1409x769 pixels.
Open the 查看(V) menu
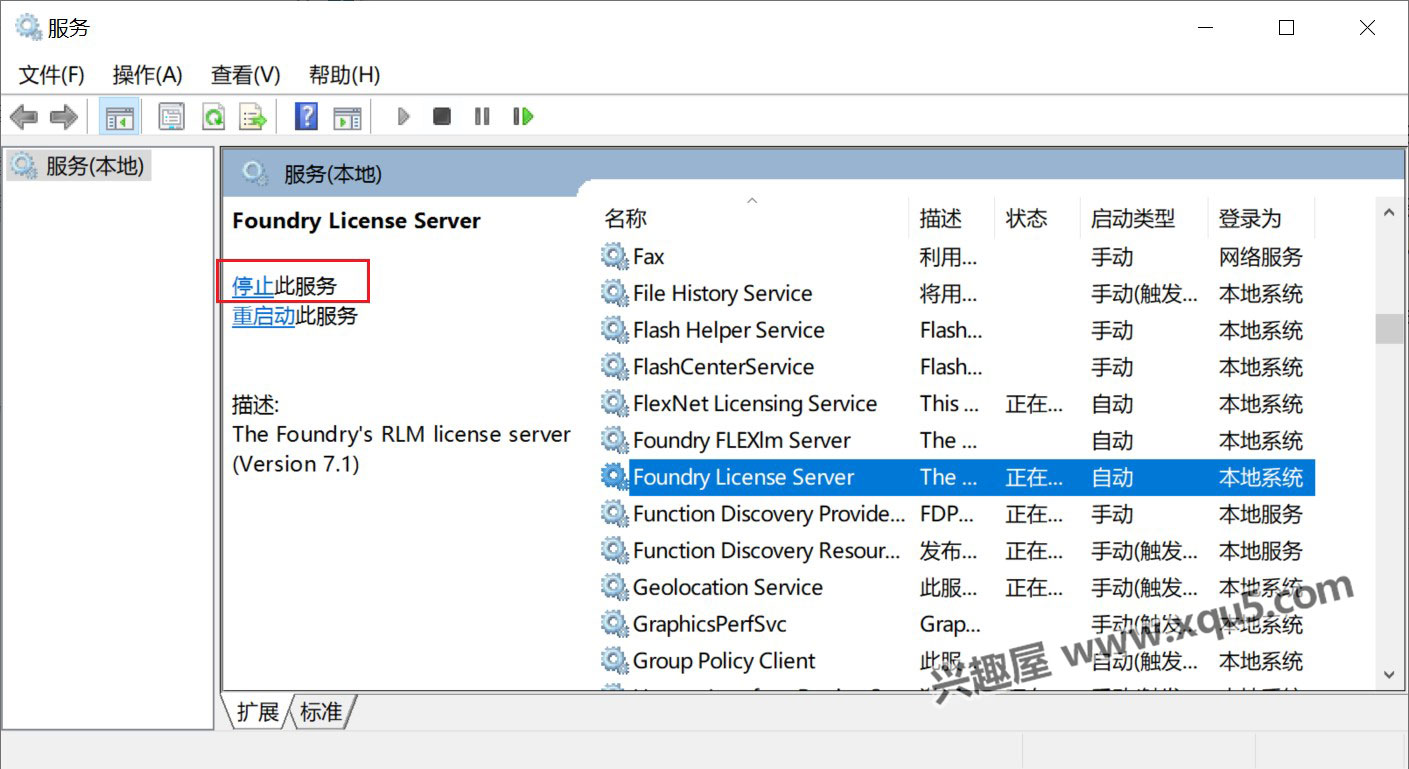click(246, 75)
